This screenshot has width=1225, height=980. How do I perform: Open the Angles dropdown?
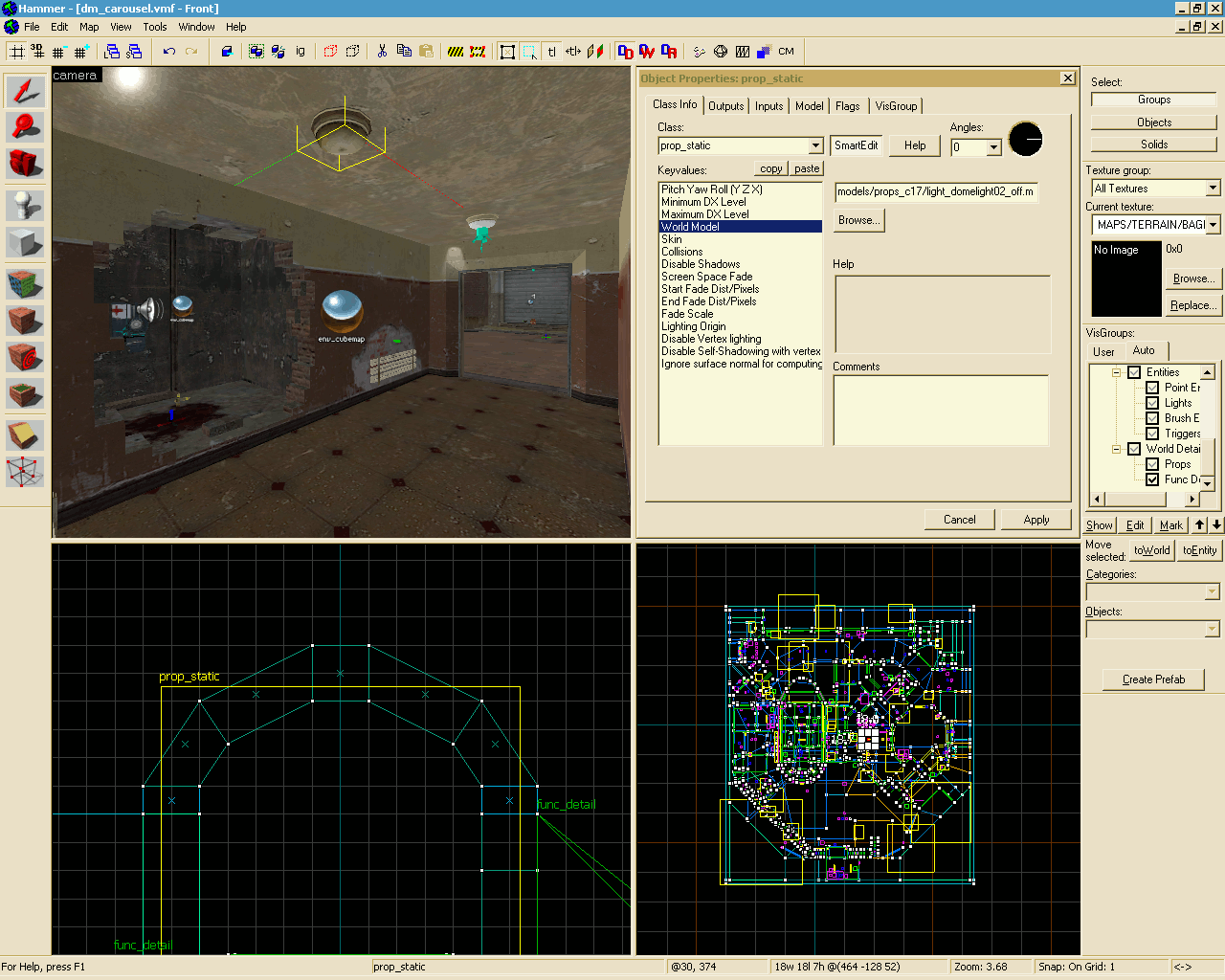pyautogui.click(x=993, y=147)
